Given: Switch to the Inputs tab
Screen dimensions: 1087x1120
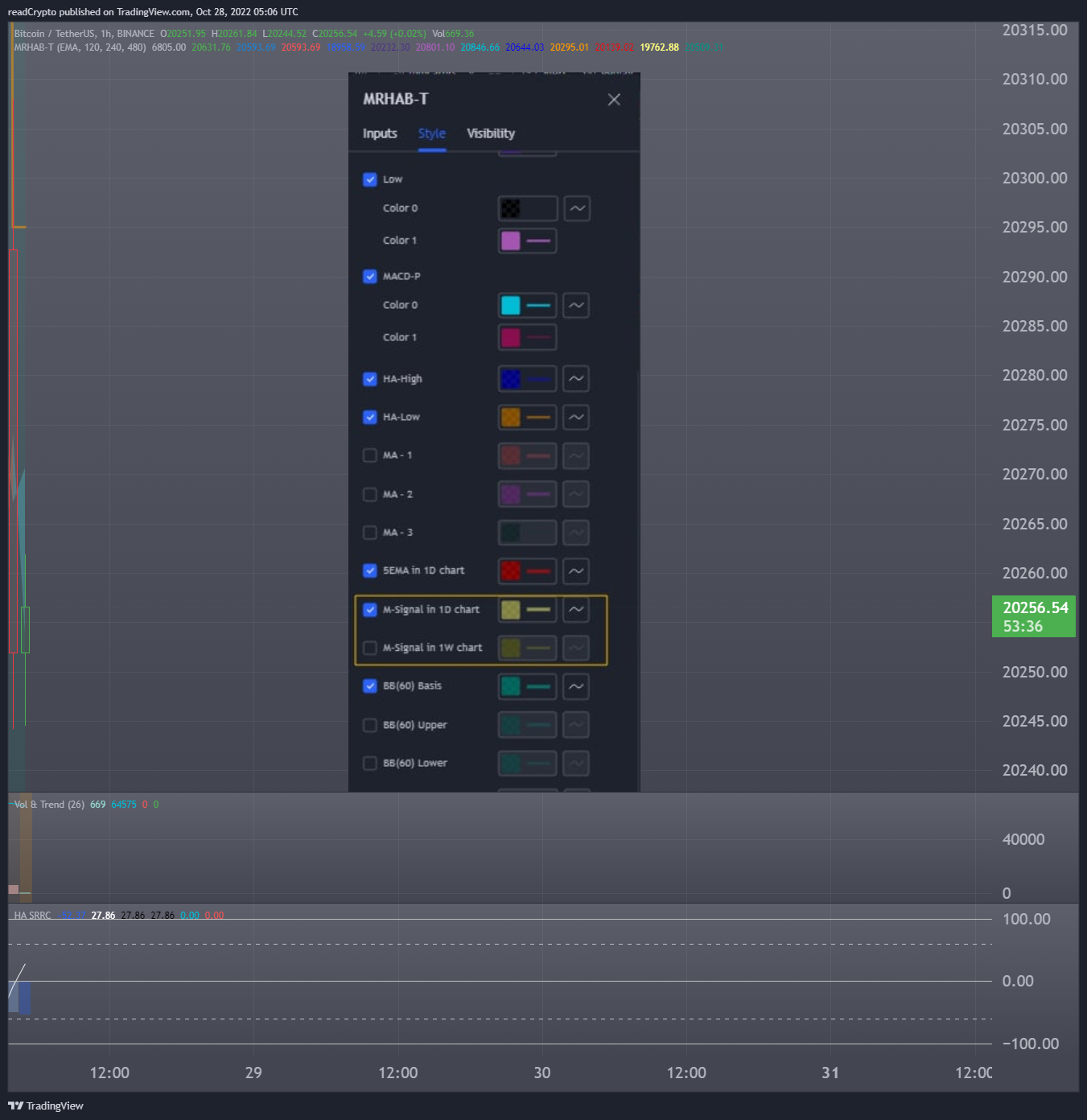Looking at the screenshot, I should (x=380, y=134).
